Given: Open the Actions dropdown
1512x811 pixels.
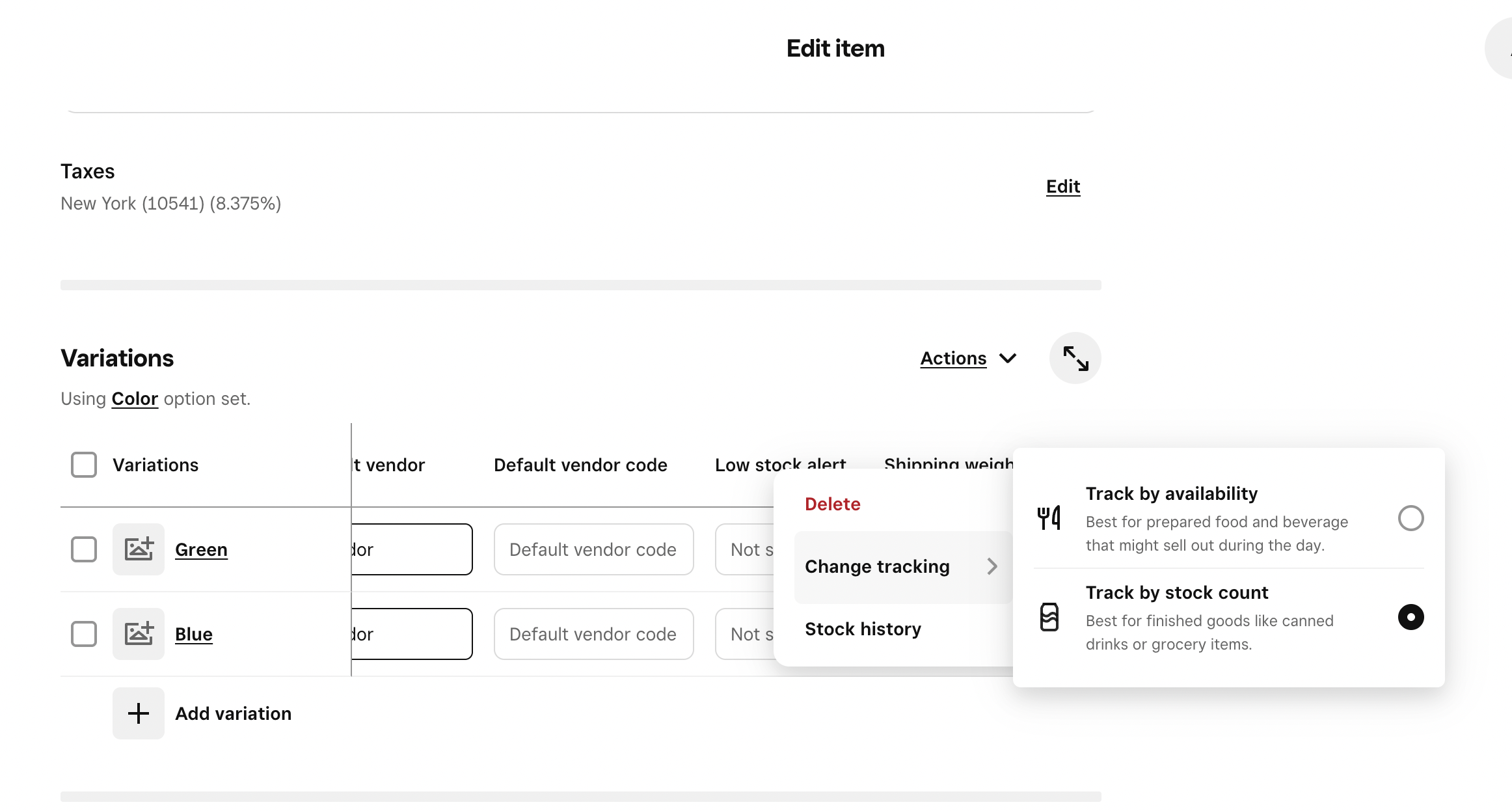Looking at the screenshot, I should point(968,358).
